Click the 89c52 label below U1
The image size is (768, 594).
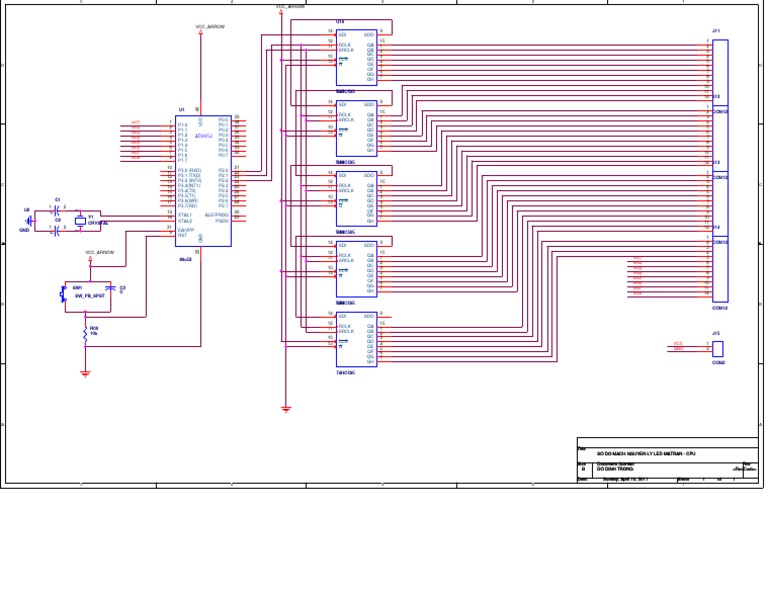pos(186,259)
